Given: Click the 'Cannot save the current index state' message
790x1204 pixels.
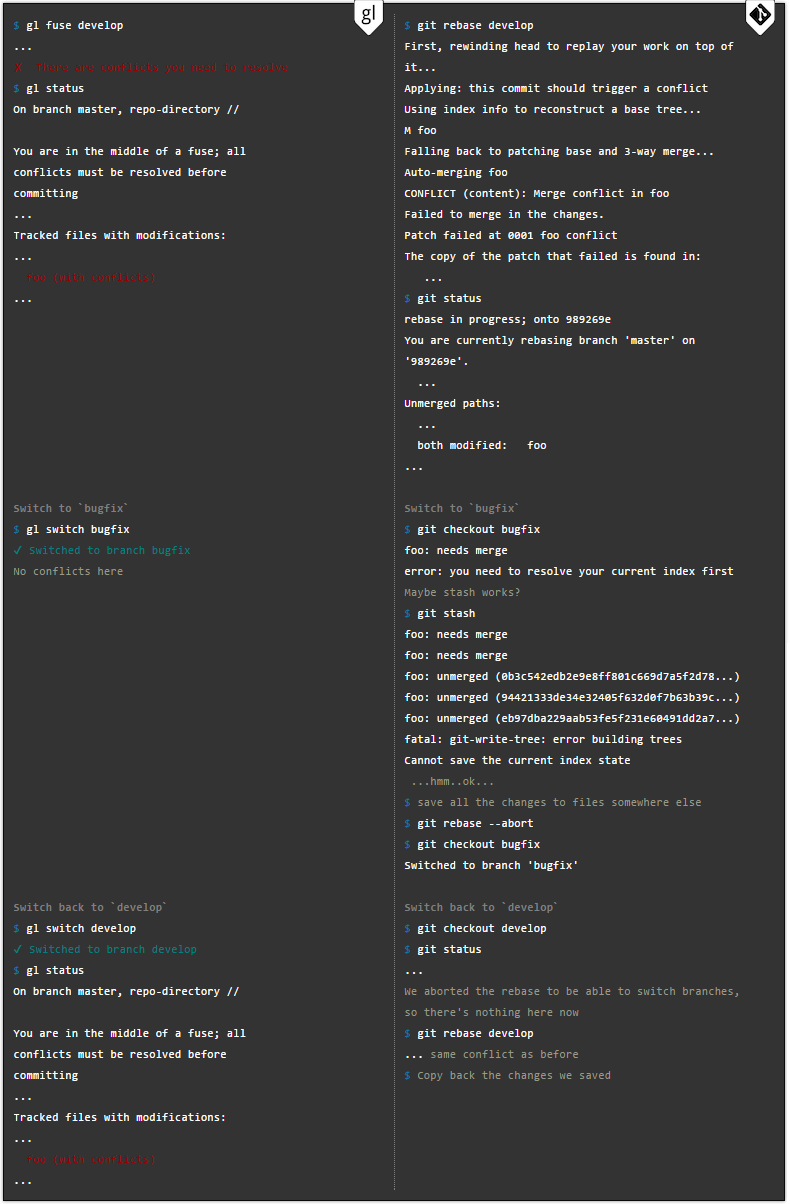Looking at the screenshot, I should pos(517,761).
